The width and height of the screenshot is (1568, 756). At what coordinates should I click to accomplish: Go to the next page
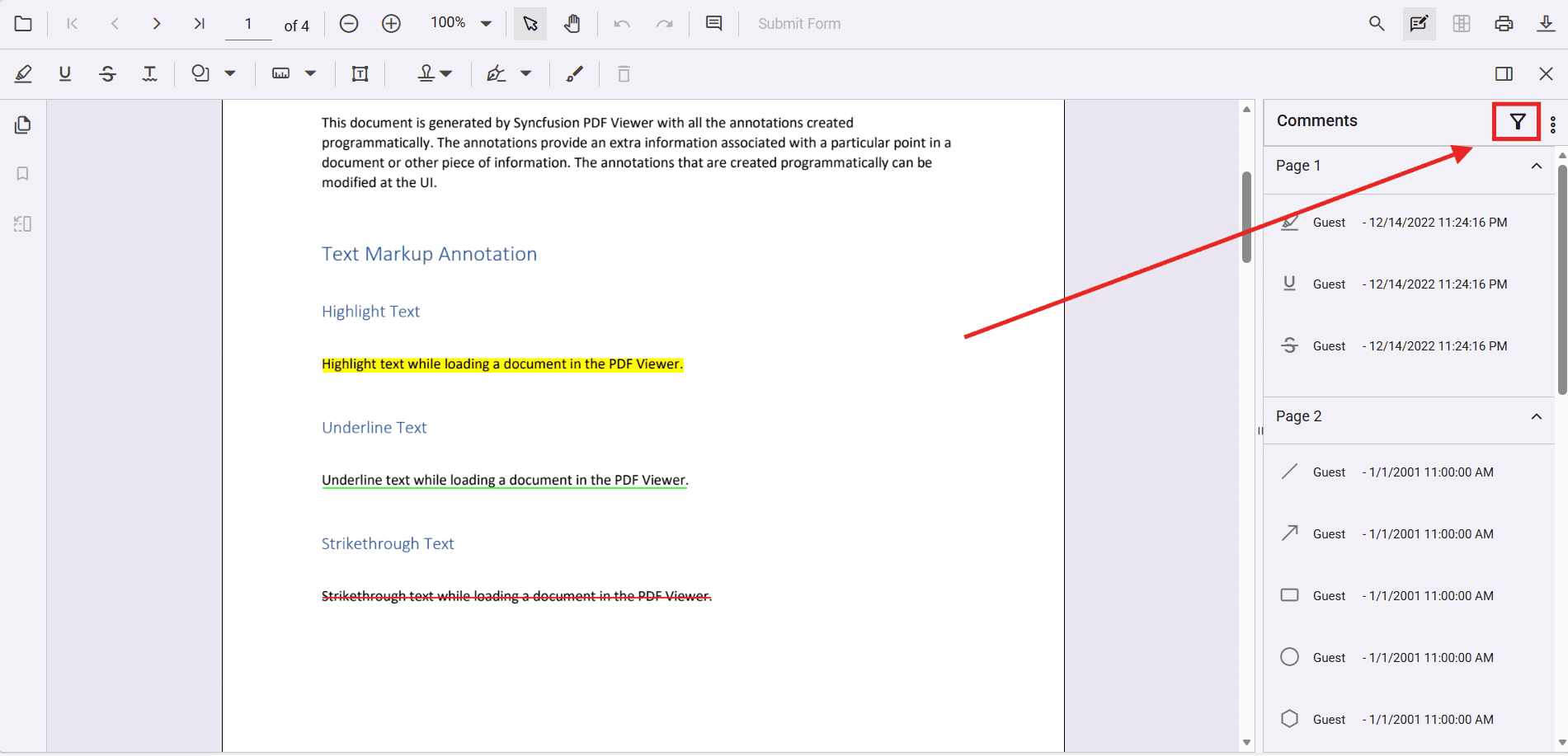157,24
